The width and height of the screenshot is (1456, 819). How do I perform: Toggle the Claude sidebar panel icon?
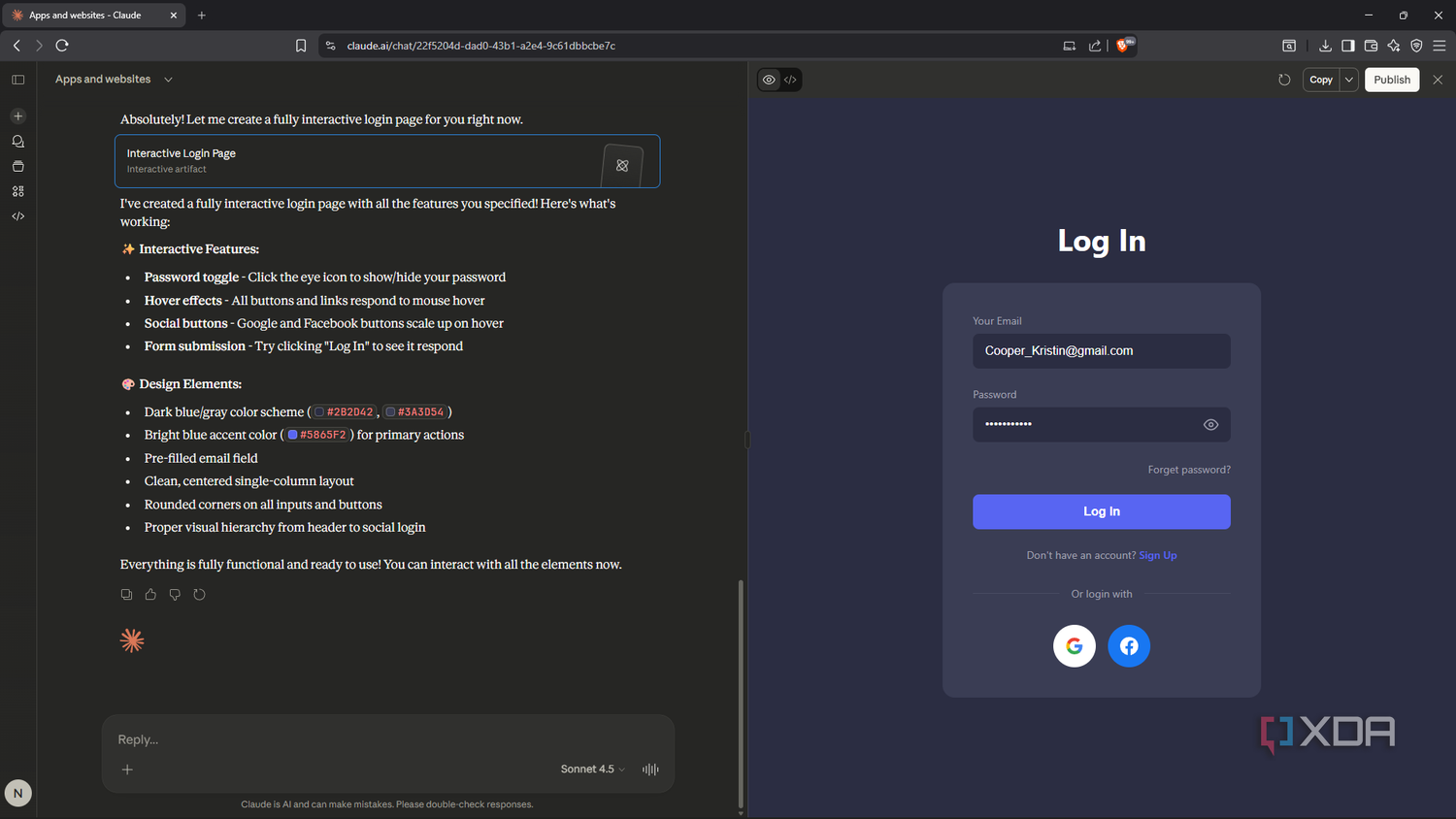click(17, 80)
